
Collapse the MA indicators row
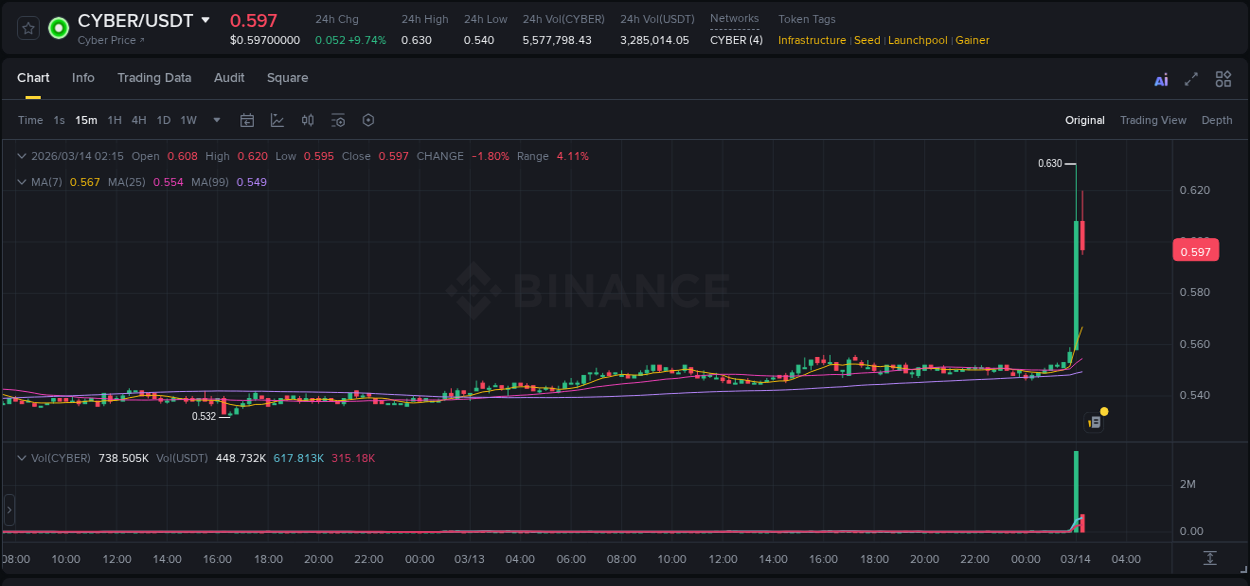coord(22,182)
